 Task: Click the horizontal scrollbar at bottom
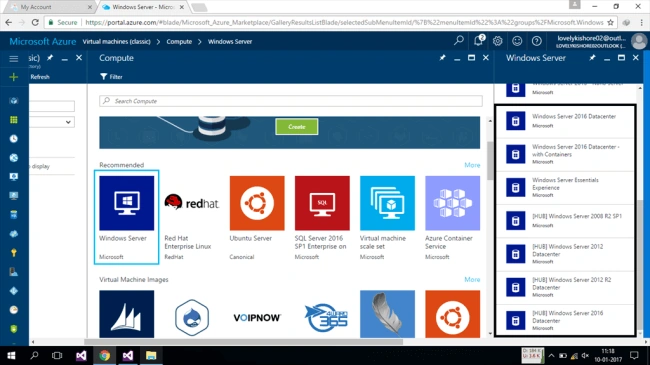coord(243,342)
